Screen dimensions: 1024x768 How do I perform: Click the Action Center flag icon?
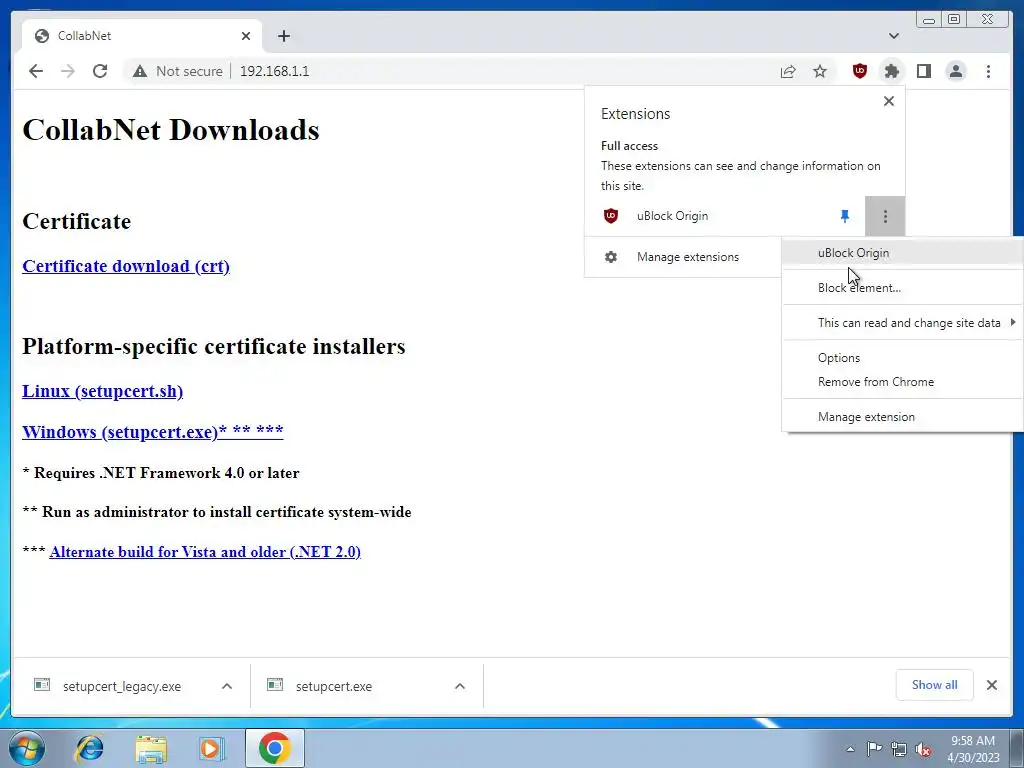coord(874,749)
